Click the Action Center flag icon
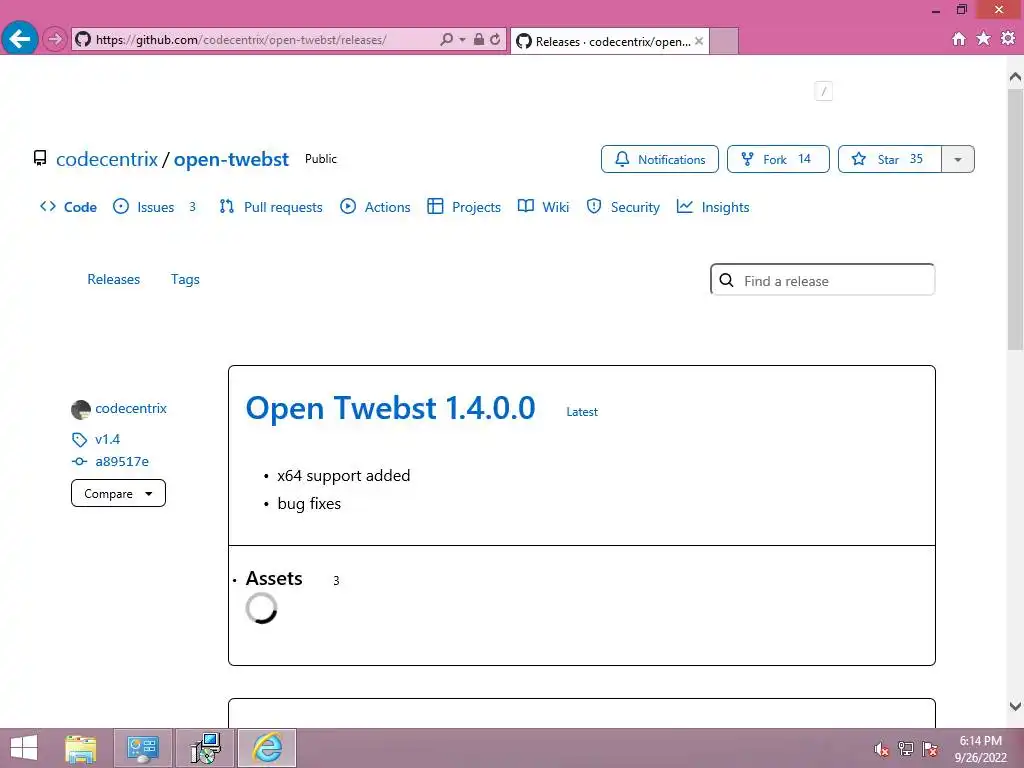 [930, 749]
